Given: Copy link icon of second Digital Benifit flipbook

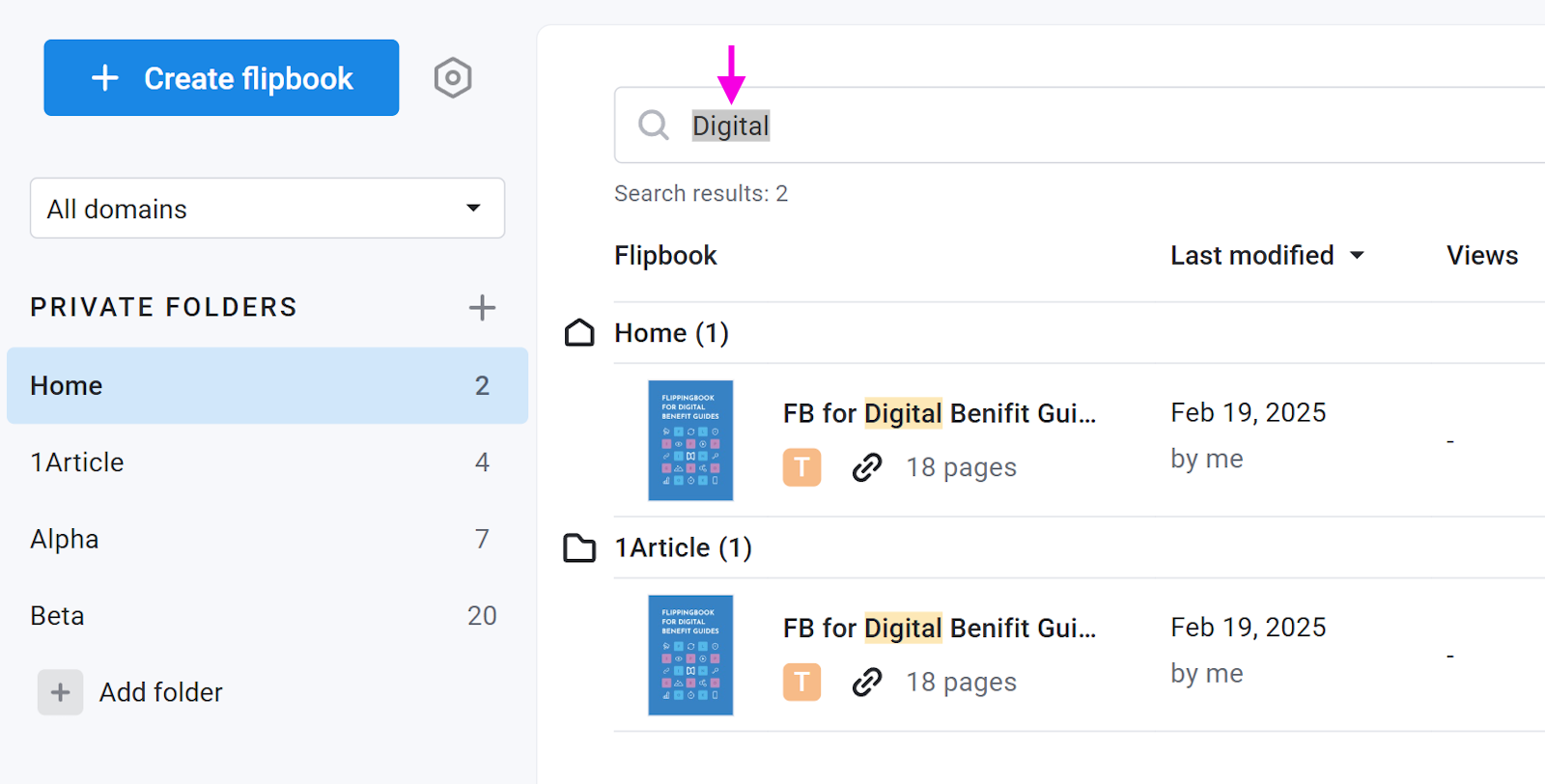Looking at the screenshot, I should tap(866, 682).
